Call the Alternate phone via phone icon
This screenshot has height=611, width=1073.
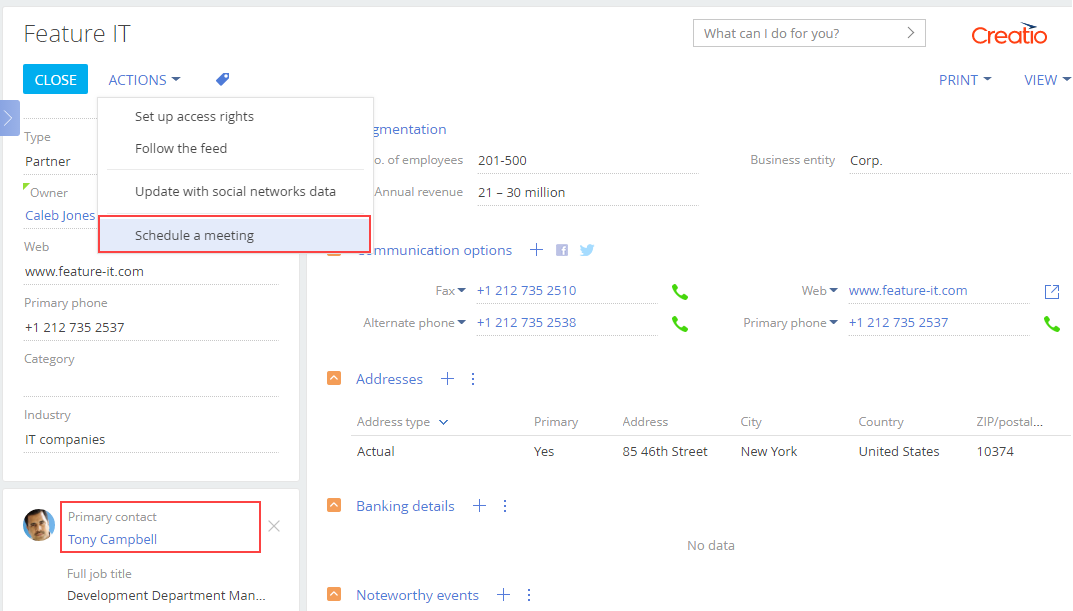tap(680, 324)
